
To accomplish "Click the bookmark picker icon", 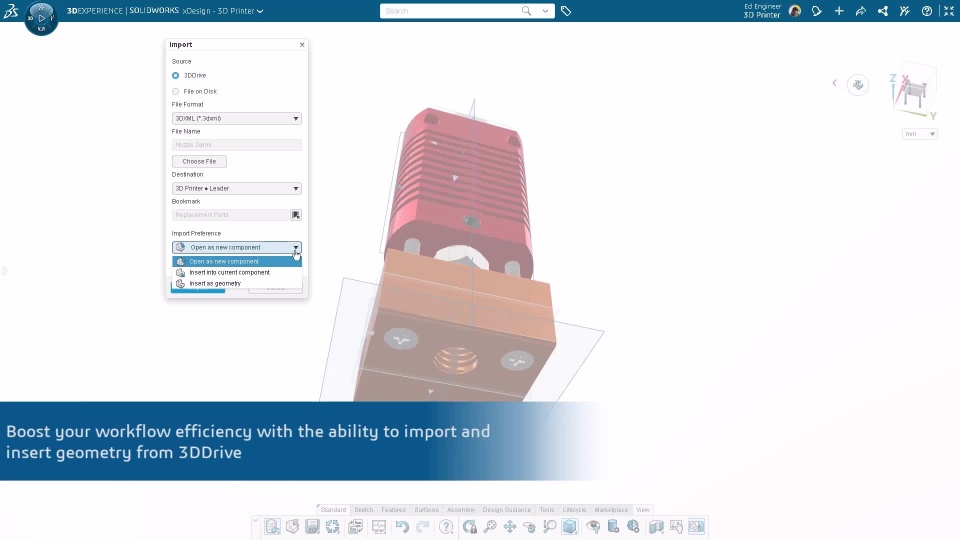I will (296, 215).
